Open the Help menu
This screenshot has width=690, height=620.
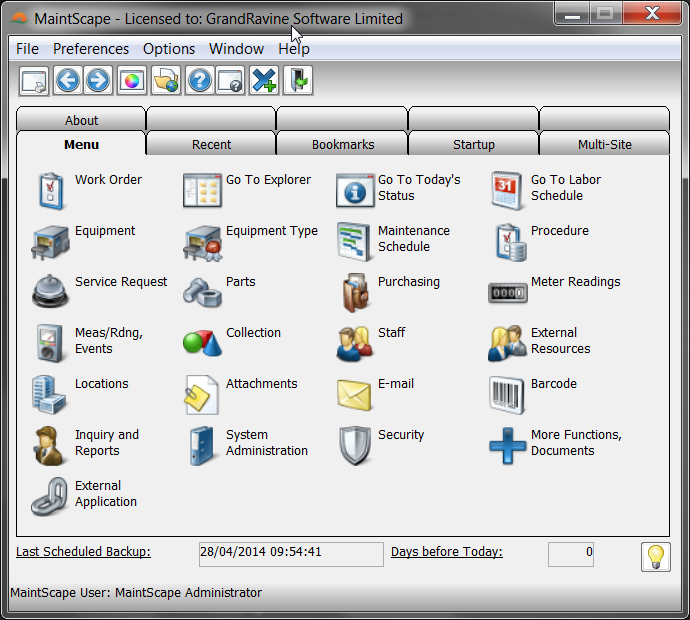click(294, 49)
